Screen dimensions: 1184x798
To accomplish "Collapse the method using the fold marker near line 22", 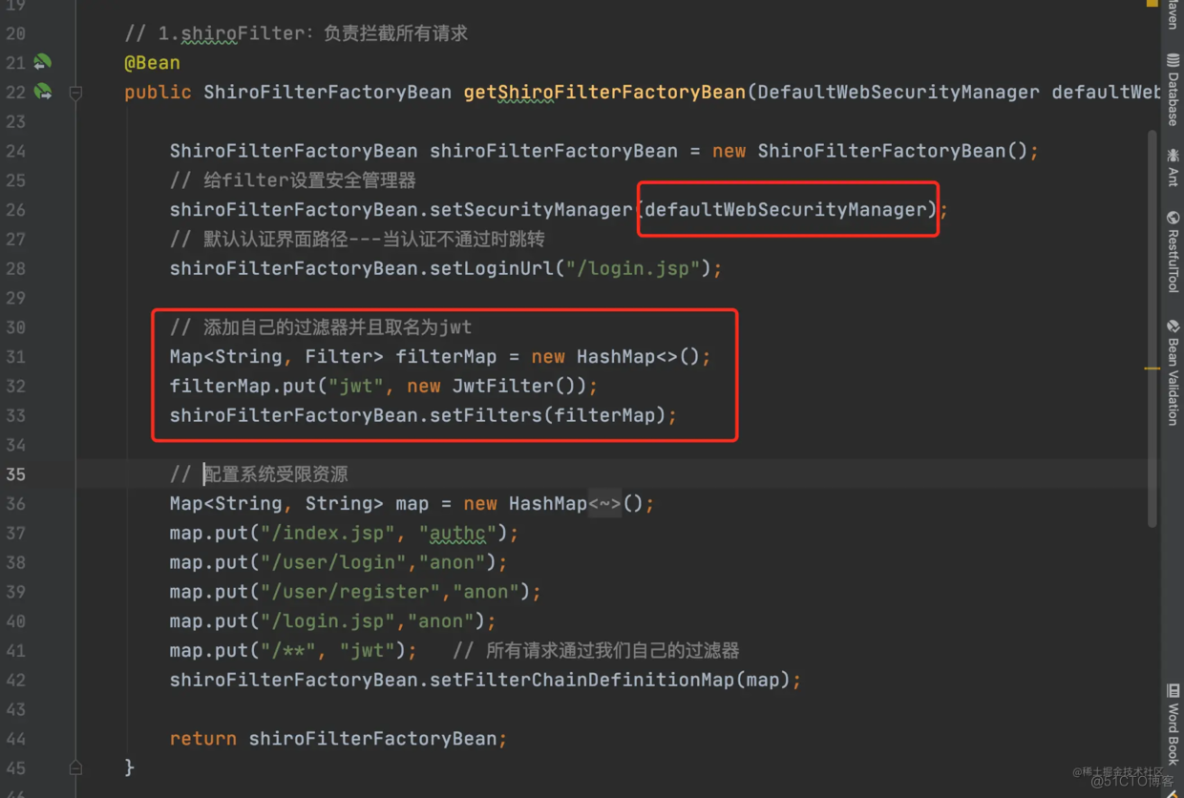I will pos(75,92).
